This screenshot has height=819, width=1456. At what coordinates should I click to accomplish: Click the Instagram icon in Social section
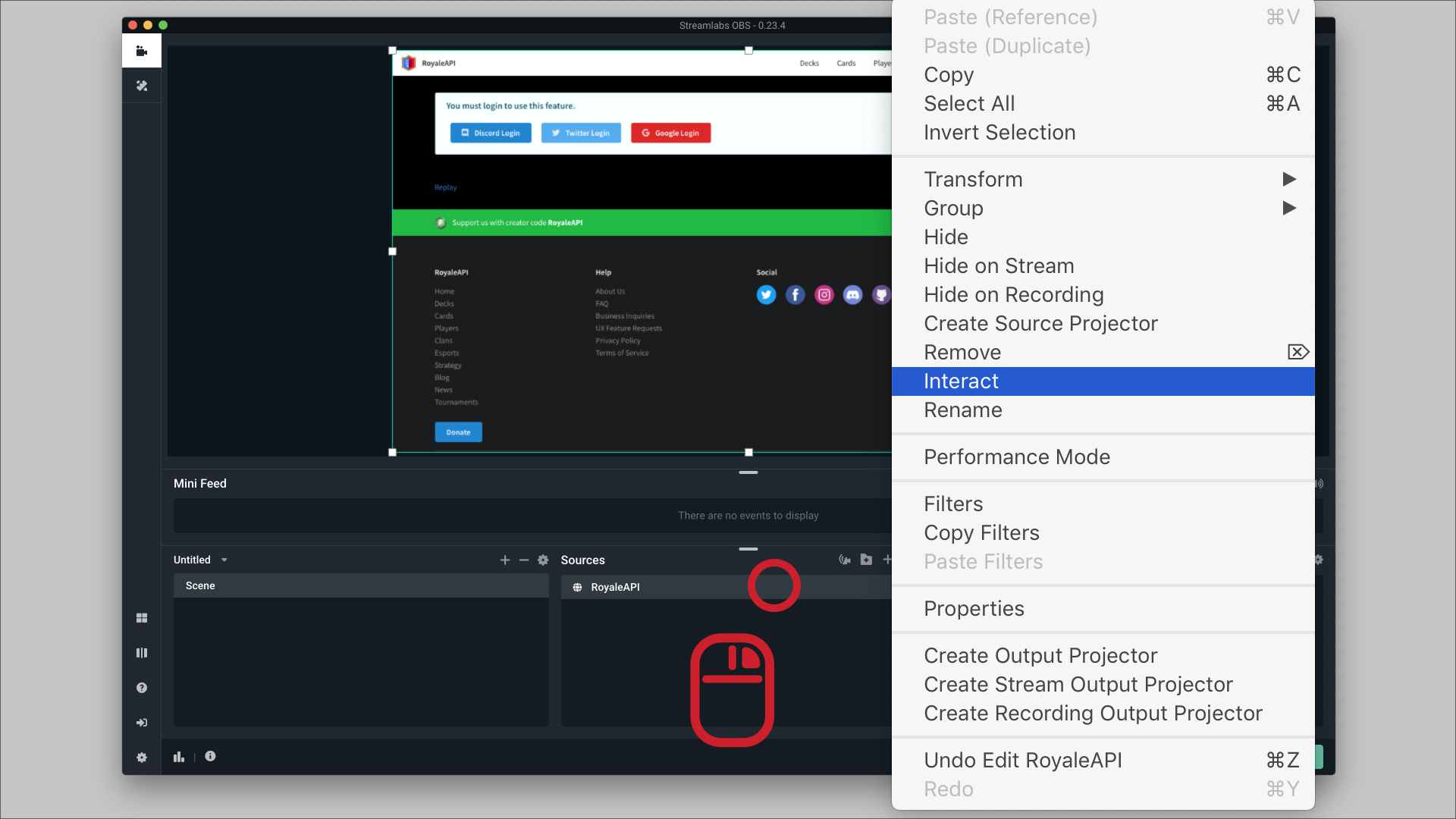(x=824, y=295)
